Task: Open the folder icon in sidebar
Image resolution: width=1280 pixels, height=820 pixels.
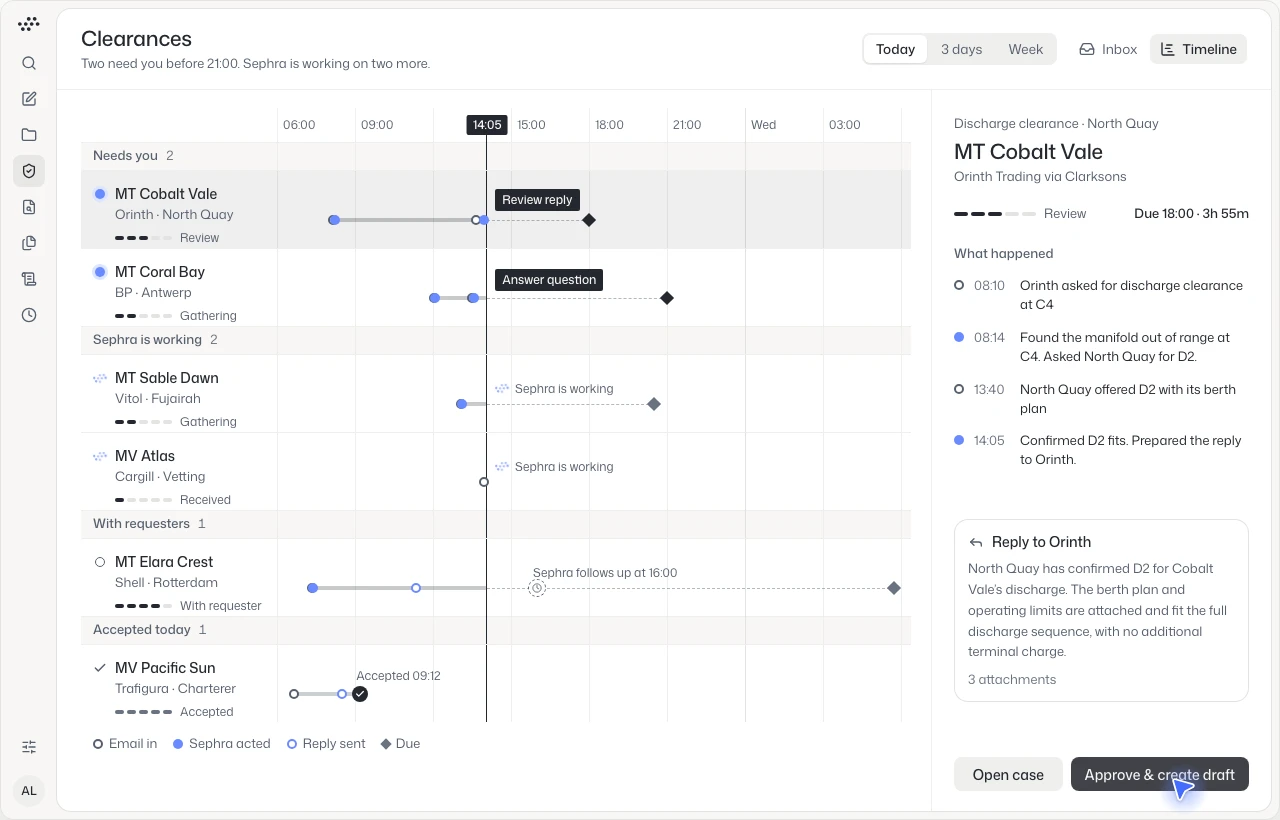Action: coord(29,135)
